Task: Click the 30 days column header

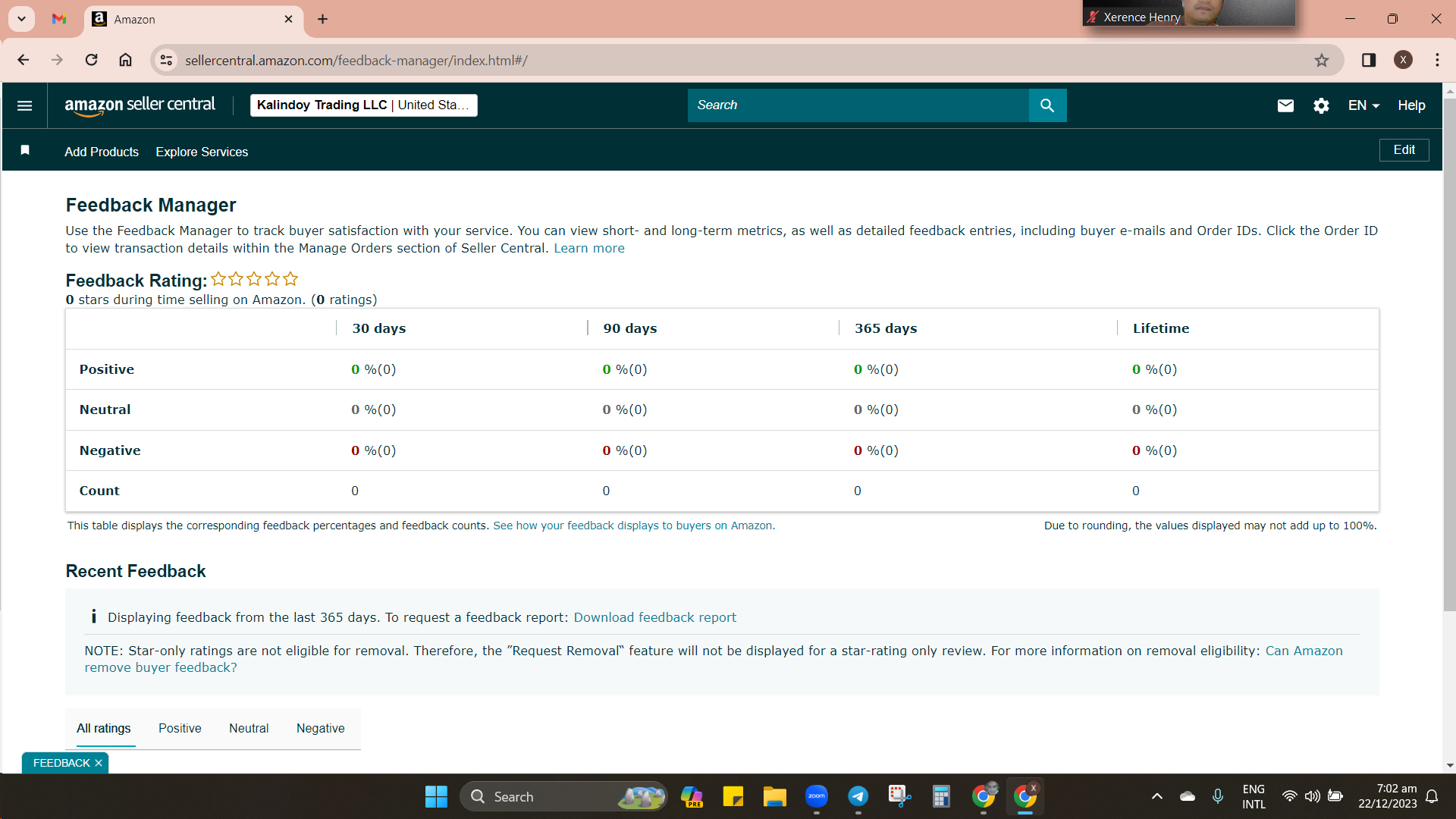Action: point(379,328)
